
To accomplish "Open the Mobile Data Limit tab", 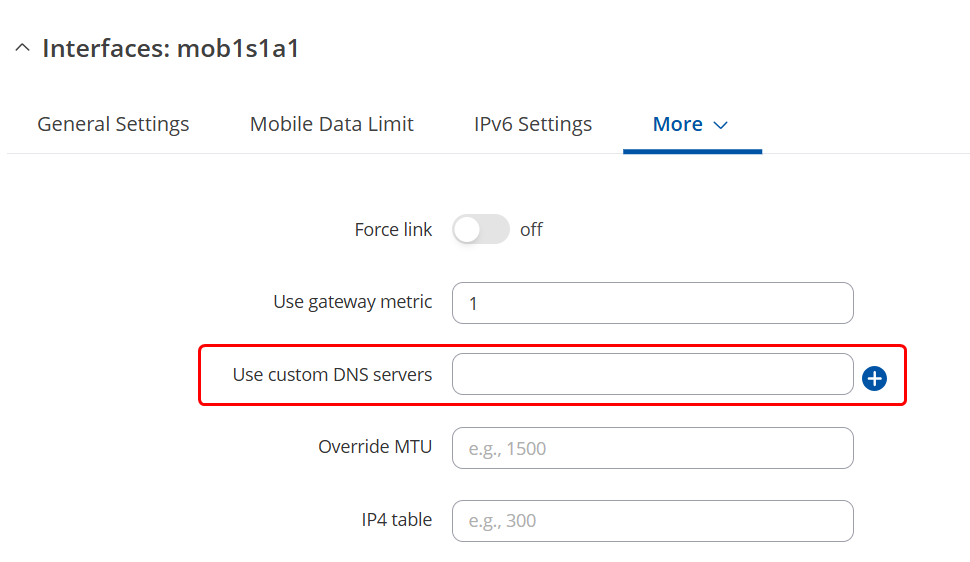I will (x=331, y=125).
